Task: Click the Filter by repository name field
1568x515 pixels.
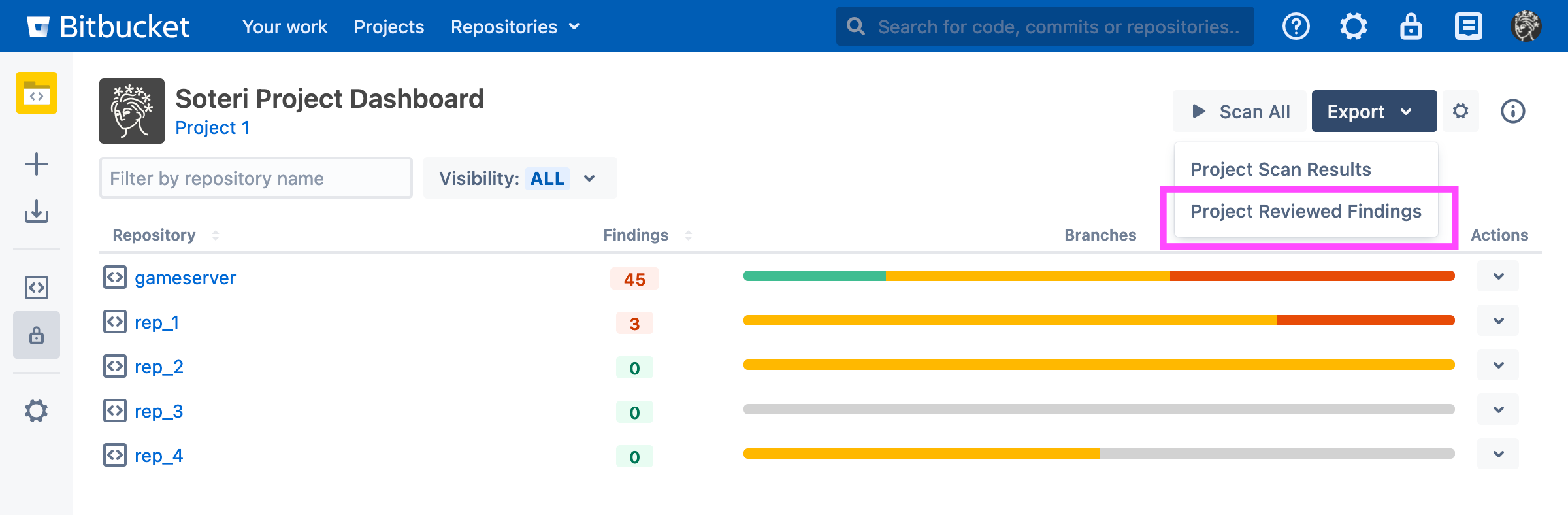Action: click(x=255, y=178)
